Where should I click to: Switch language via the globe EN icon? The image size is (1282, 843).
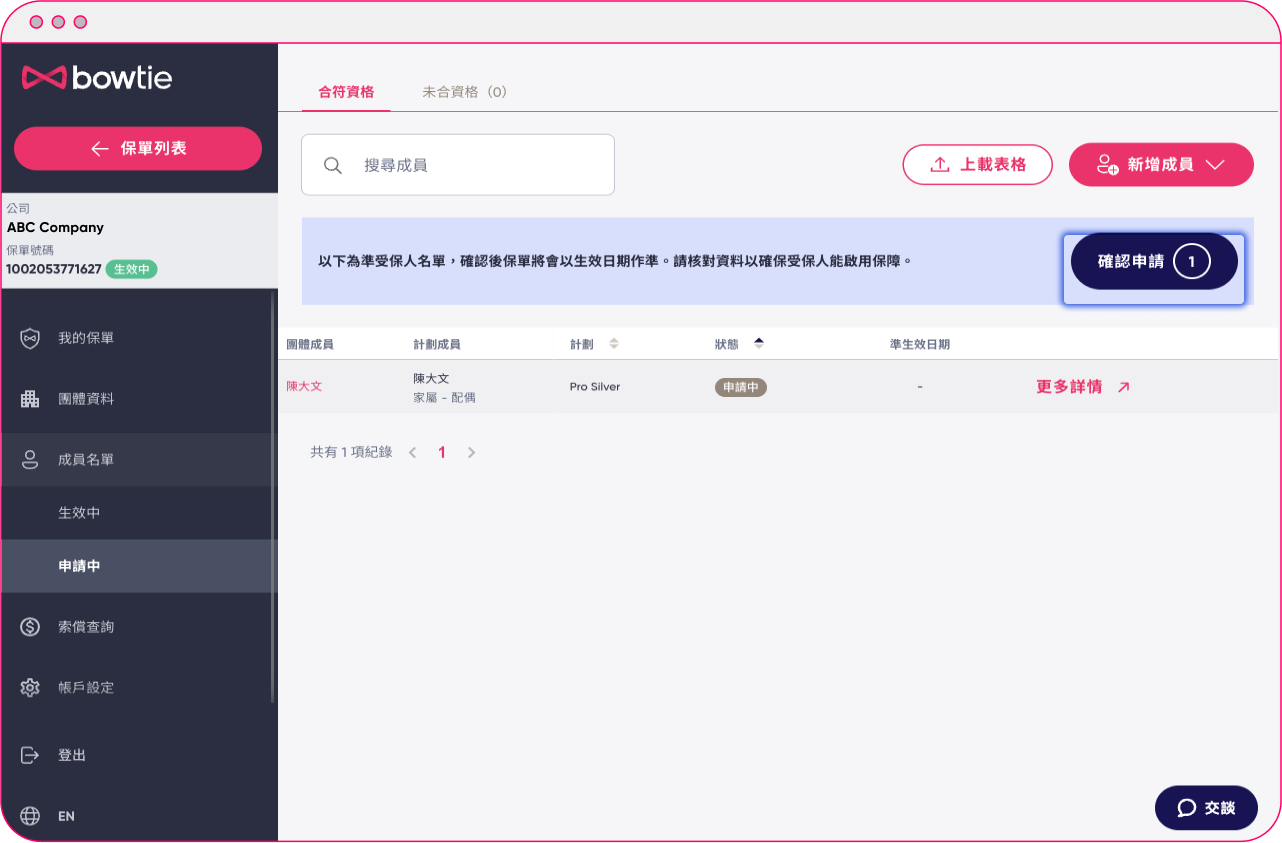[x=30, y=816]
